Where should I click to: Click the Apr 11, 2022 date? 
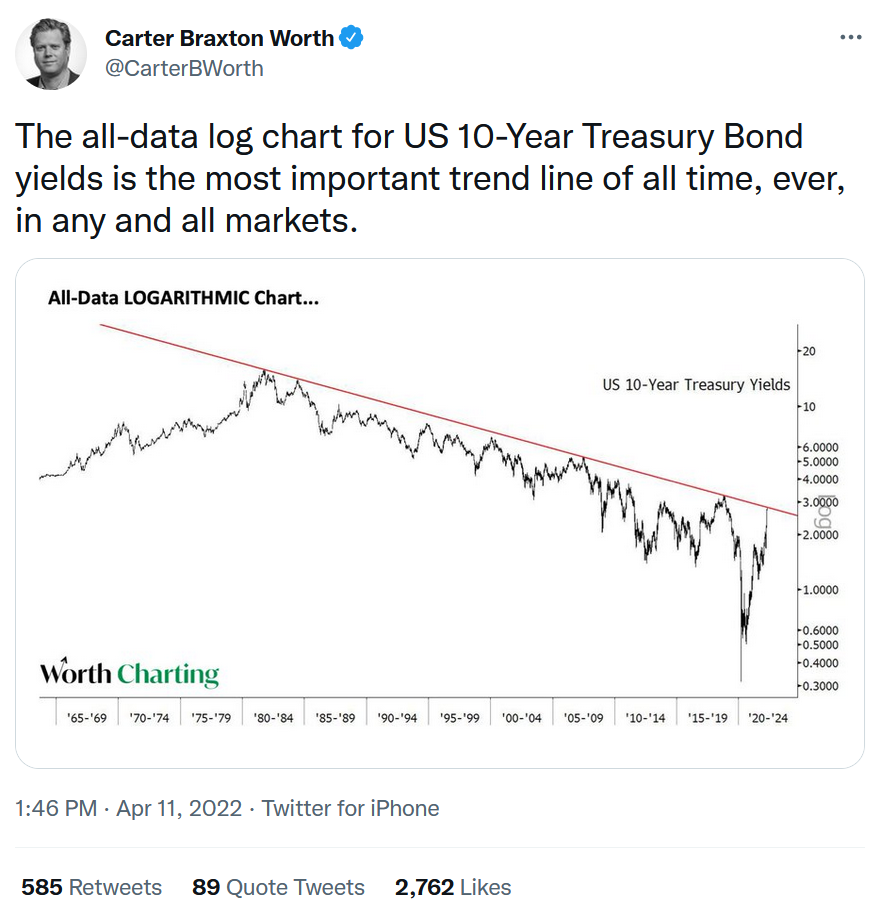coord(179,808)
